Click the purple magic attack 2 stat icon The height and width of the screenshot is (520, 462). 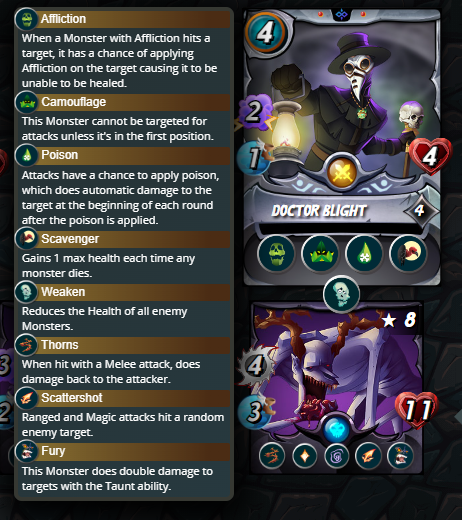255,112
